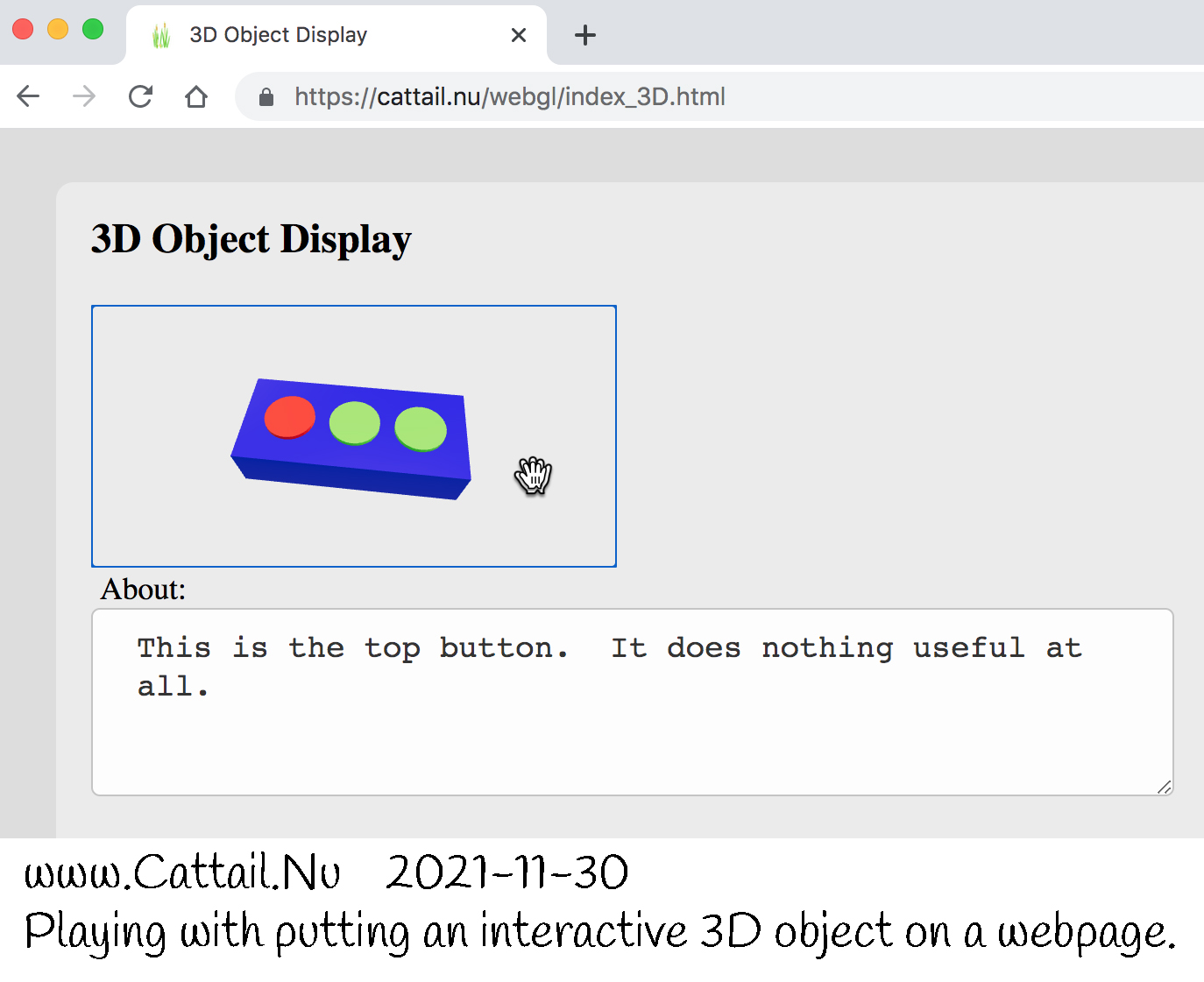
Task: Click the URL in the address bar
Action: 509,96
